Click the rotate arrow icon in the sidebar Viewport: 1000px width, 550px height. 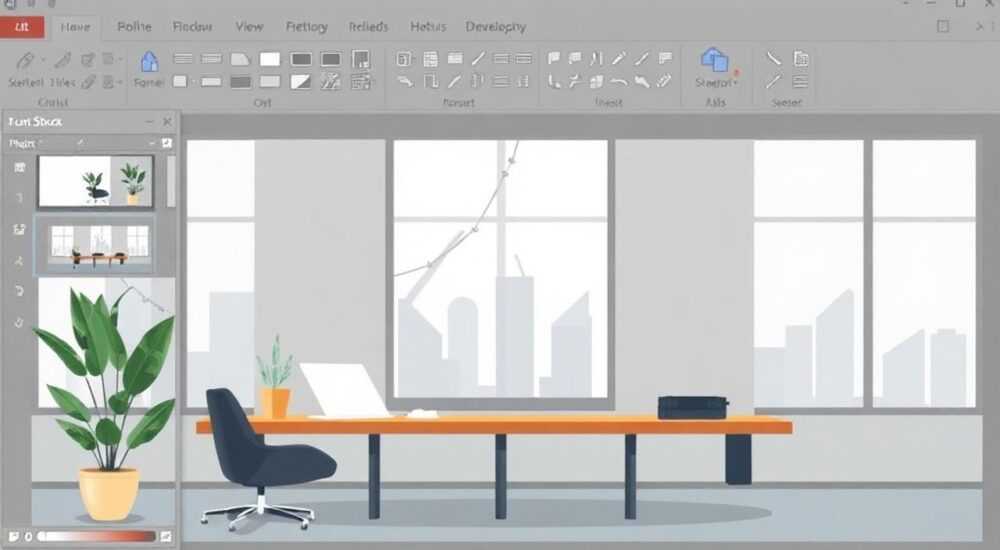pos(19,291)
